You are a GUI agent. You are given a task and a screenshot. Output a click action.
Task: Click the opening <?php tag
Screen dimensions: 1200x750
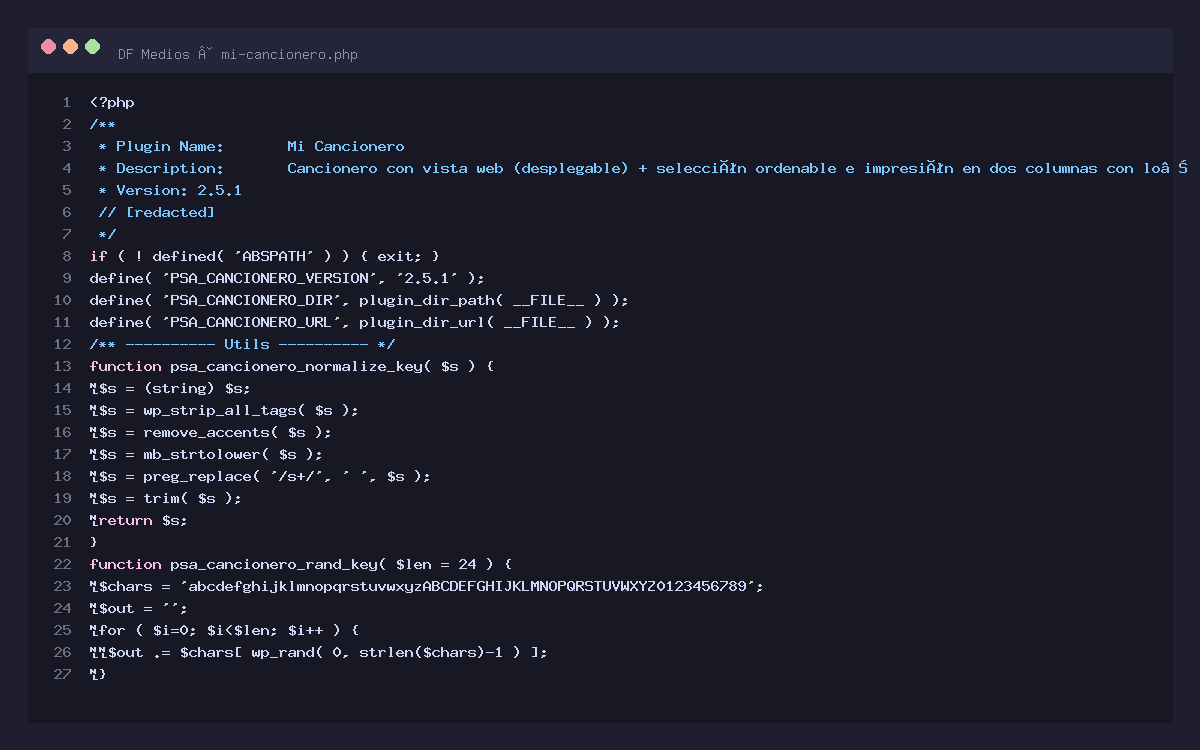click(x=112, y=103)
